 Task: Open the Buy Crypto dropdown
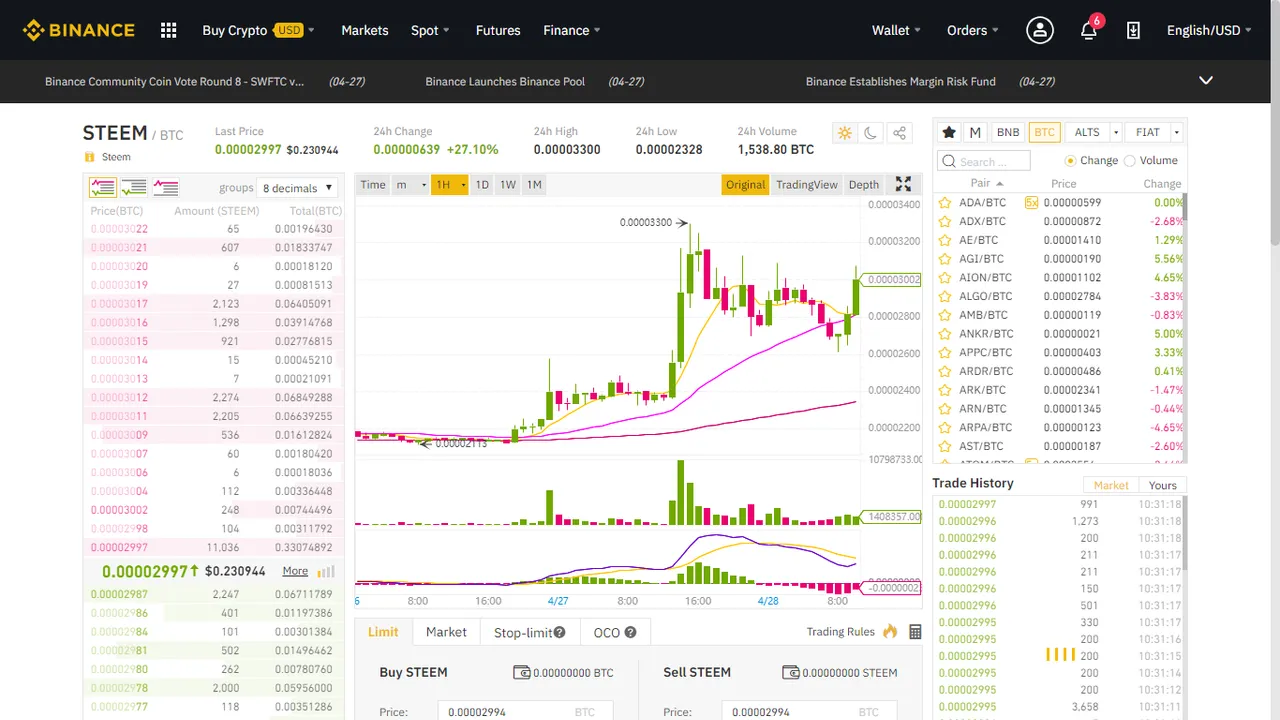click(258, 30)
